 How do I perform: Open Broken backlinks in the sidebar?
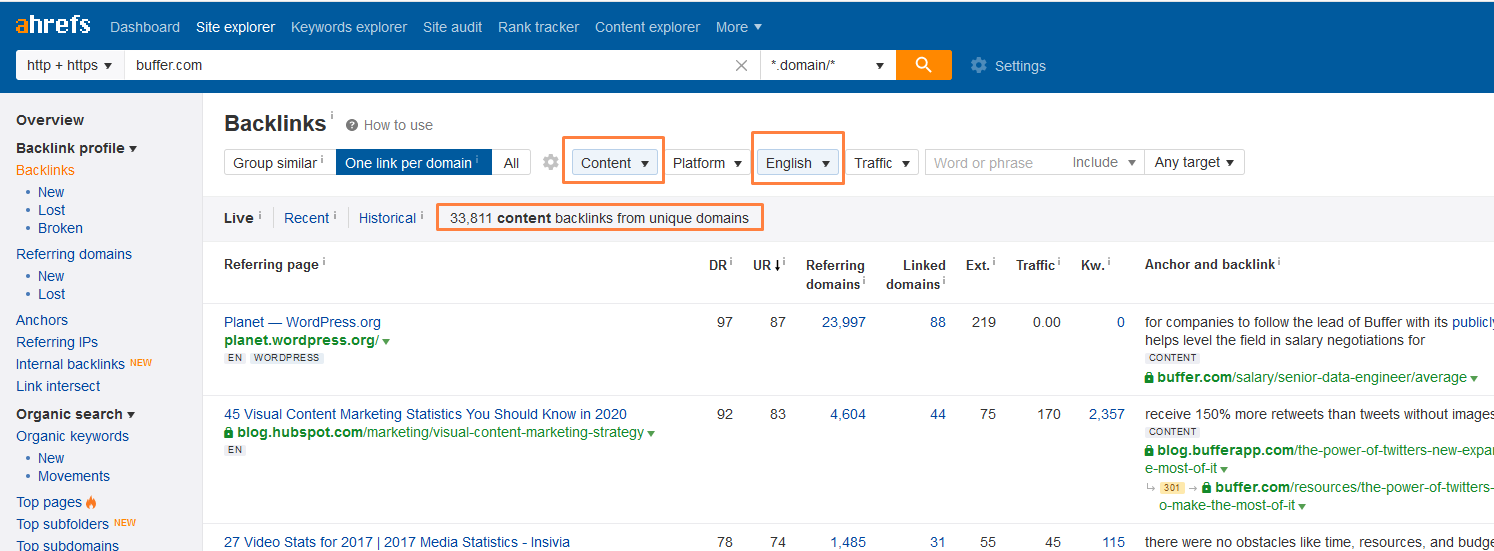click(60, 228)
